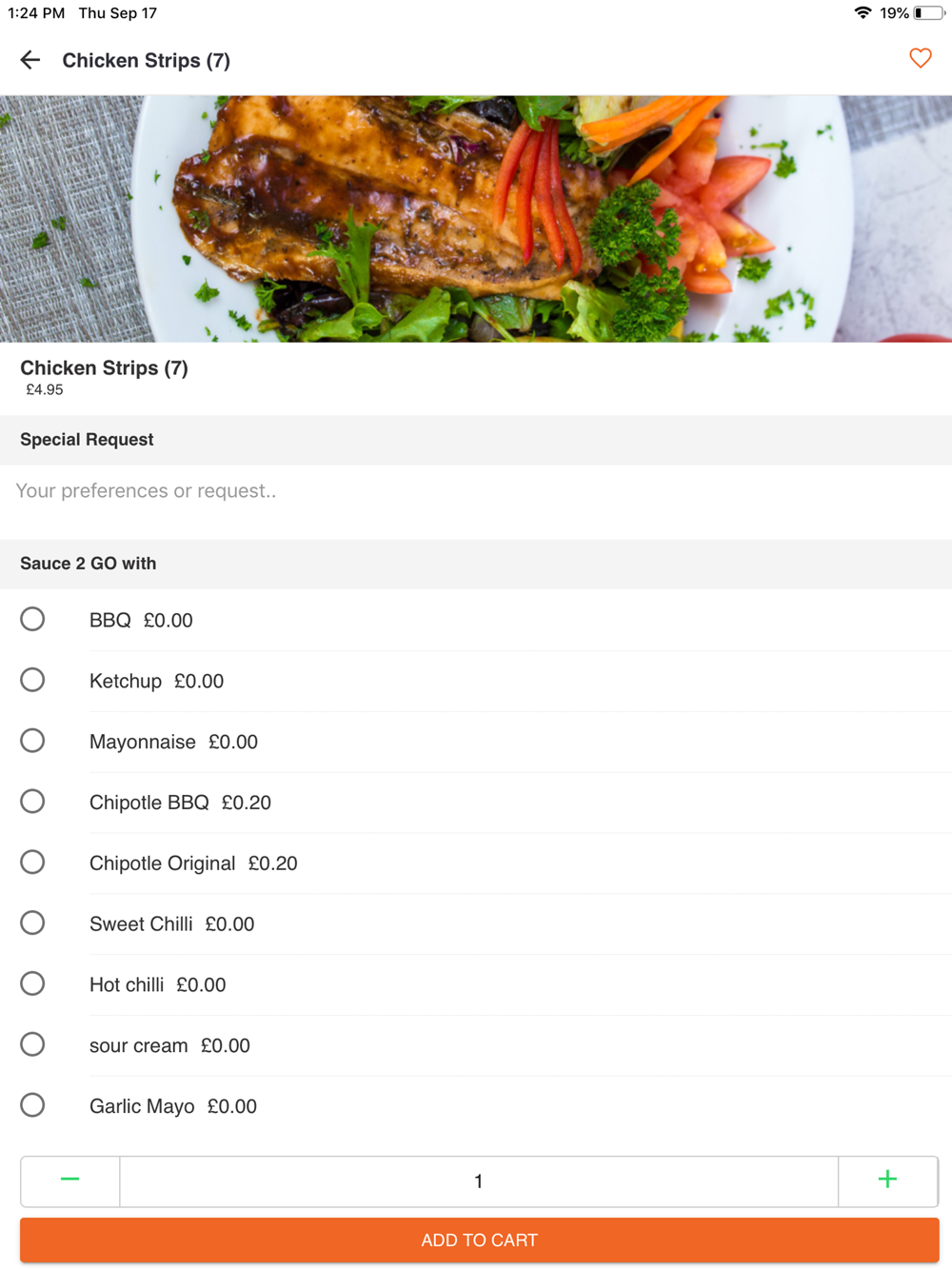Tap the battery status icon
The image size is (952, 1270).
click(x=929, y=13)
